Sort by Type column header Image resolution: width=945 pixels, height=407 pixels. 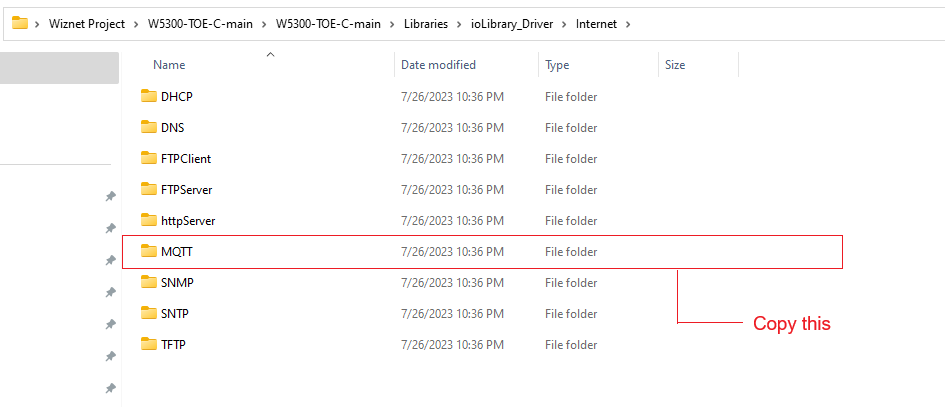click(x=557, y=65)
